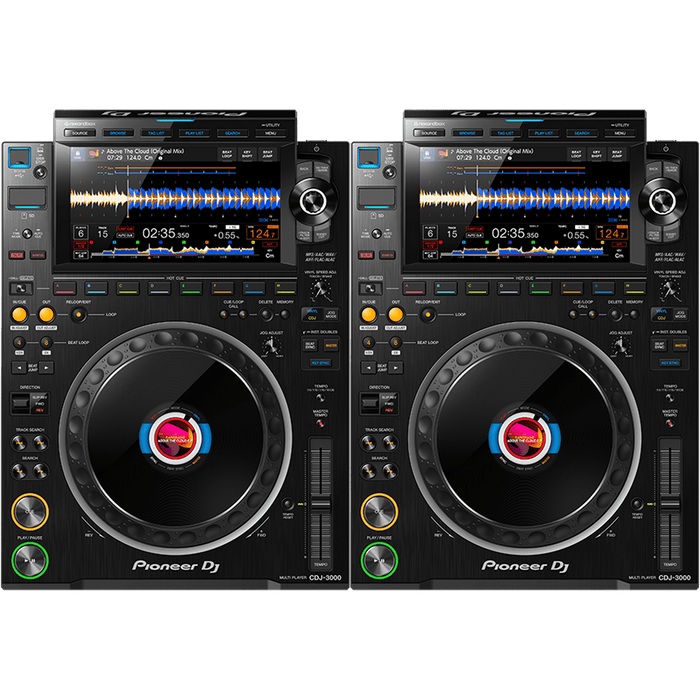
Task: Tap the orange-ringed CUE button on left deck
Action: click(x=29, y=512)
